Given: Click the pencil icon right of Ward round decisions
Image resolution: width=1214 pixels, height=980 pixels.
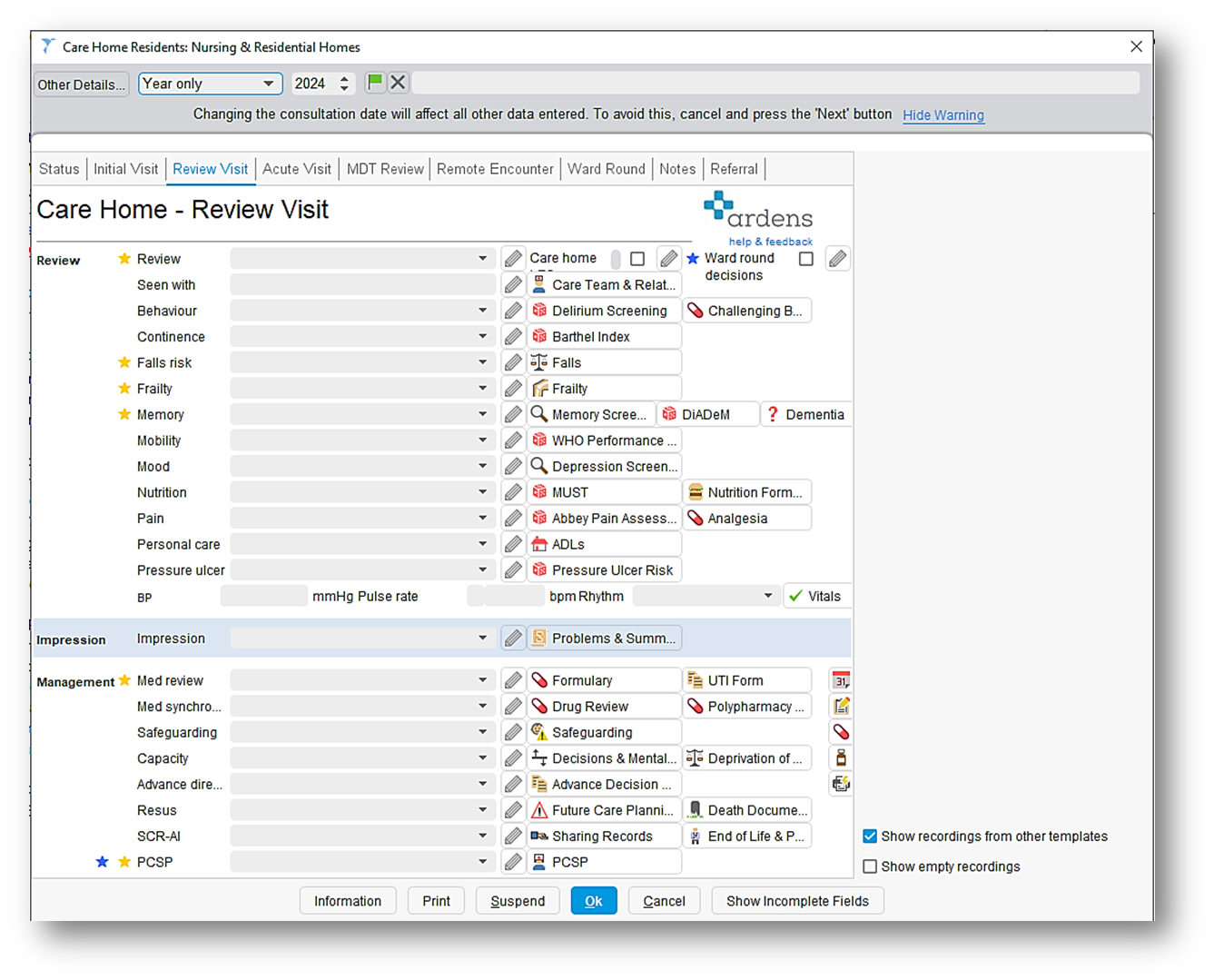Looking at the screenshot, I should 837,259.
